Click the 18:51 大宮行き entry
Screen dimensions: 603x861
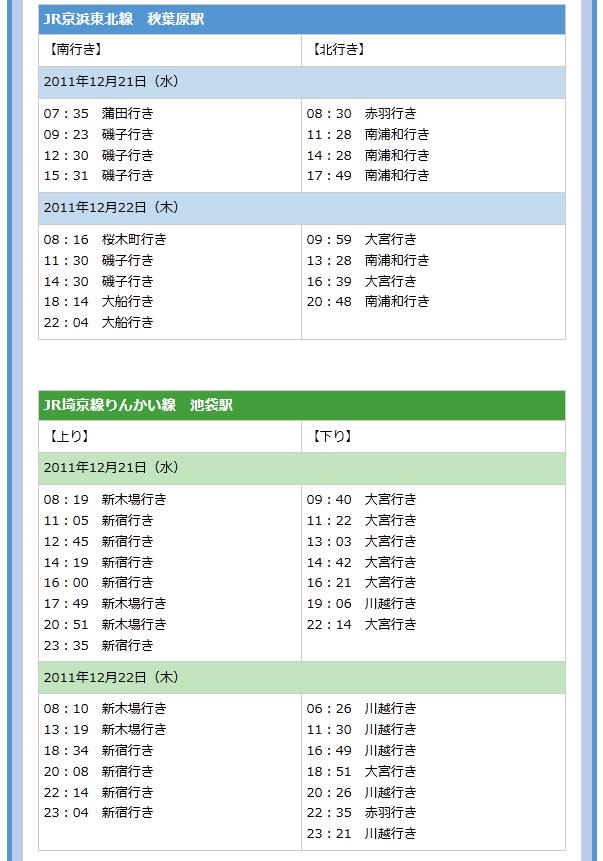362,771
